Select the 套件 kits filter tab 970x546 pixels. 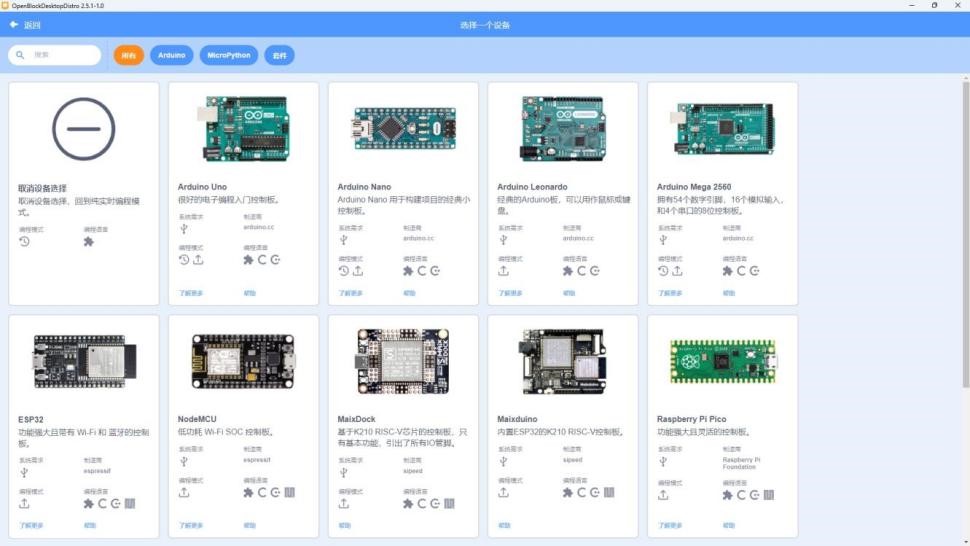[x=280, y=55]
